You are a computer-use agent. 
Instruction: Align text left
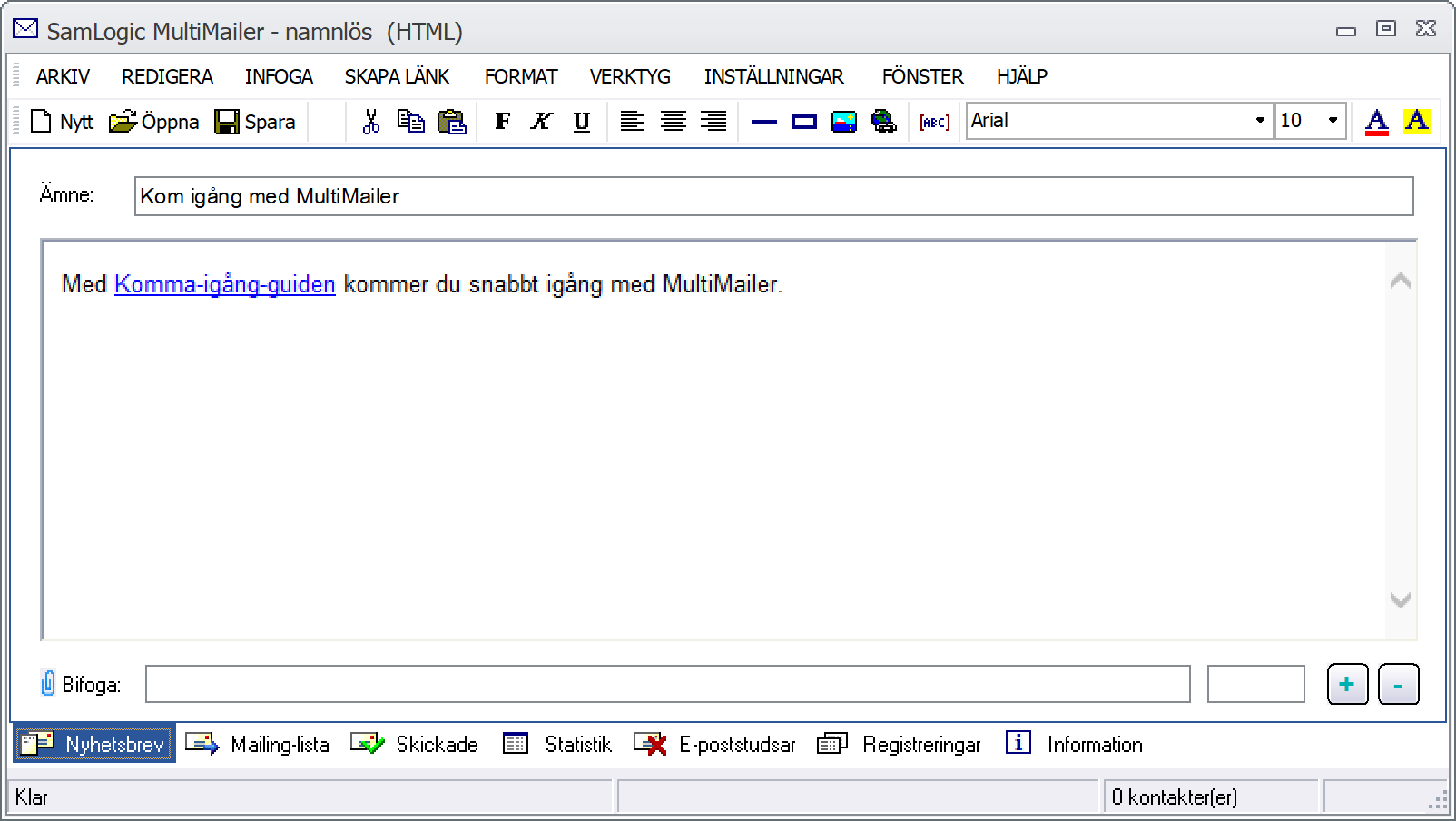632,122
